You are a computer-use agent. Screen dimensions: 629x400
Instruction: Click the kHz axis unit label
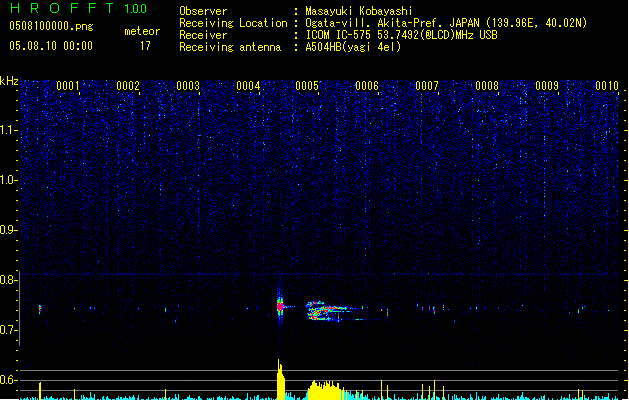9,81
